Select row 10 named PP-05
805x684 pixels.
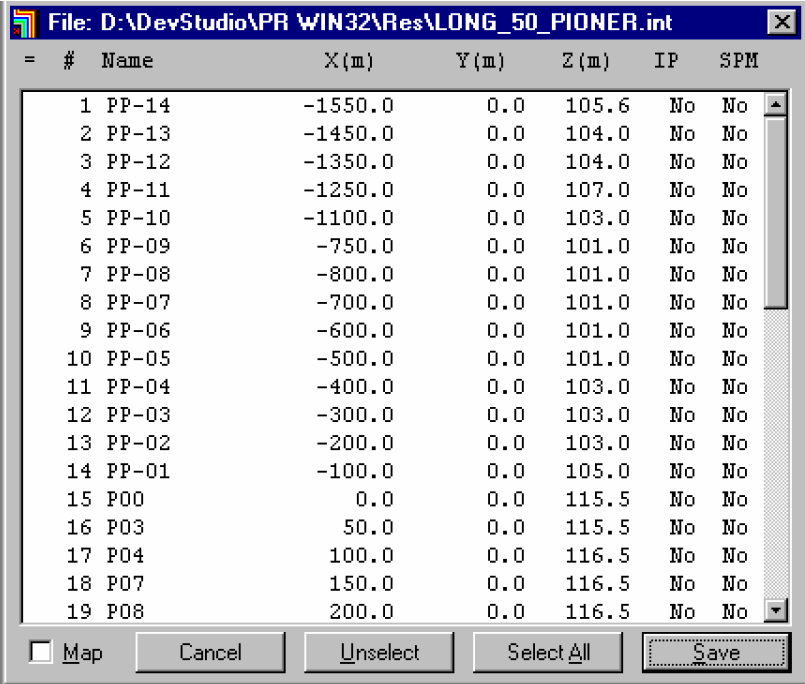pos(393,358)
